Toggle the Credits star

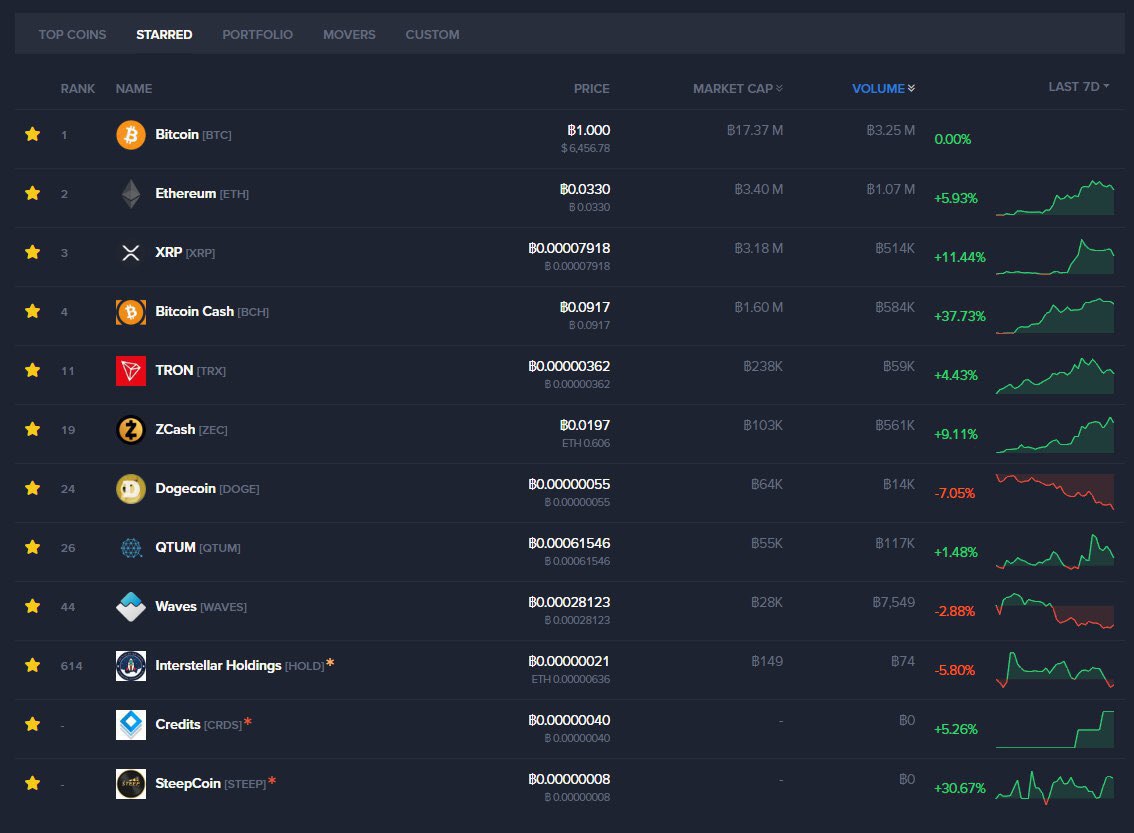(33, 724)
